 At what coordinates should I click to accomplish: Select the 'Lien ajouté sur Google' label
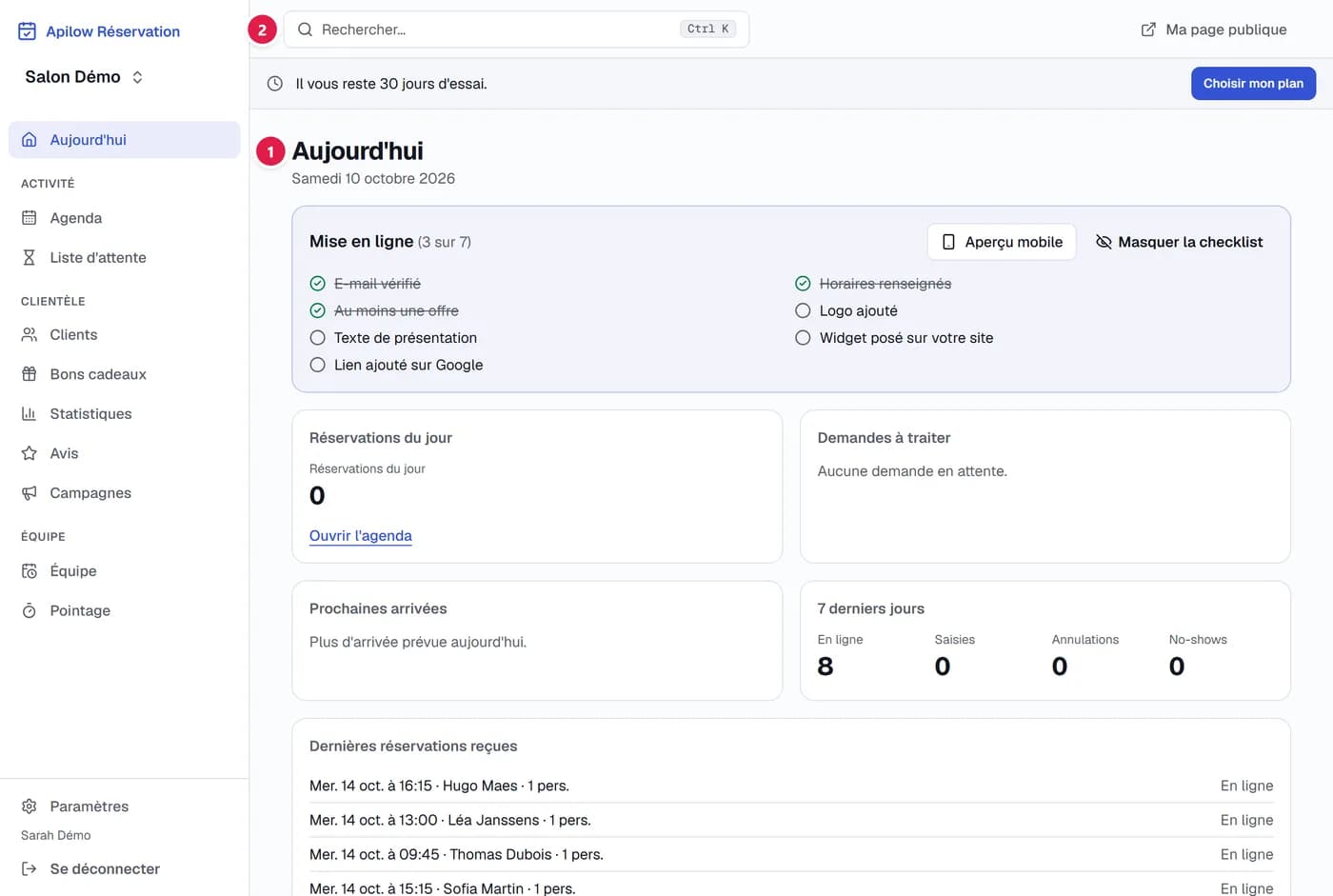point(408,365)
